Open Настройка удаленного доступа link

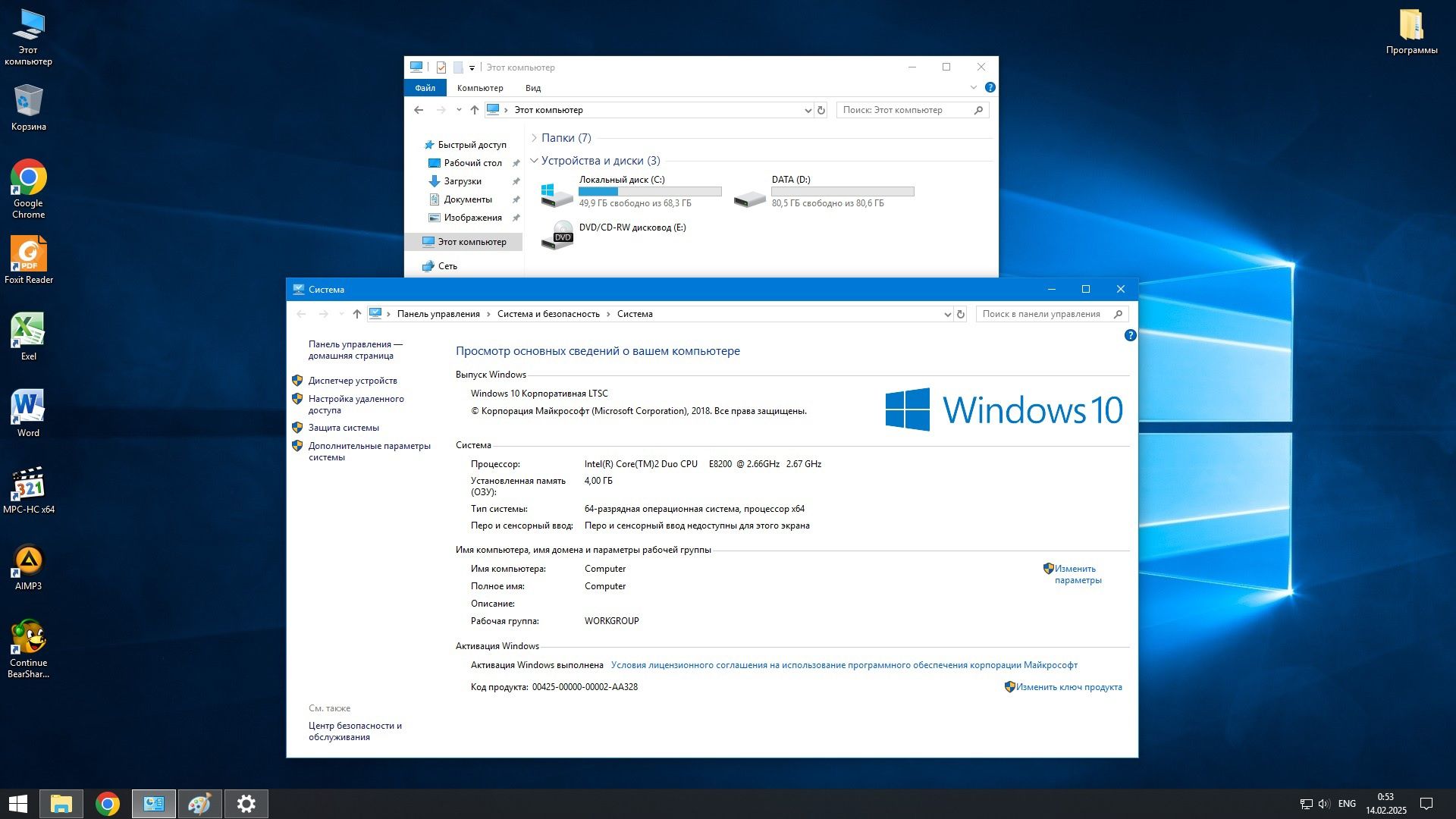356,404
